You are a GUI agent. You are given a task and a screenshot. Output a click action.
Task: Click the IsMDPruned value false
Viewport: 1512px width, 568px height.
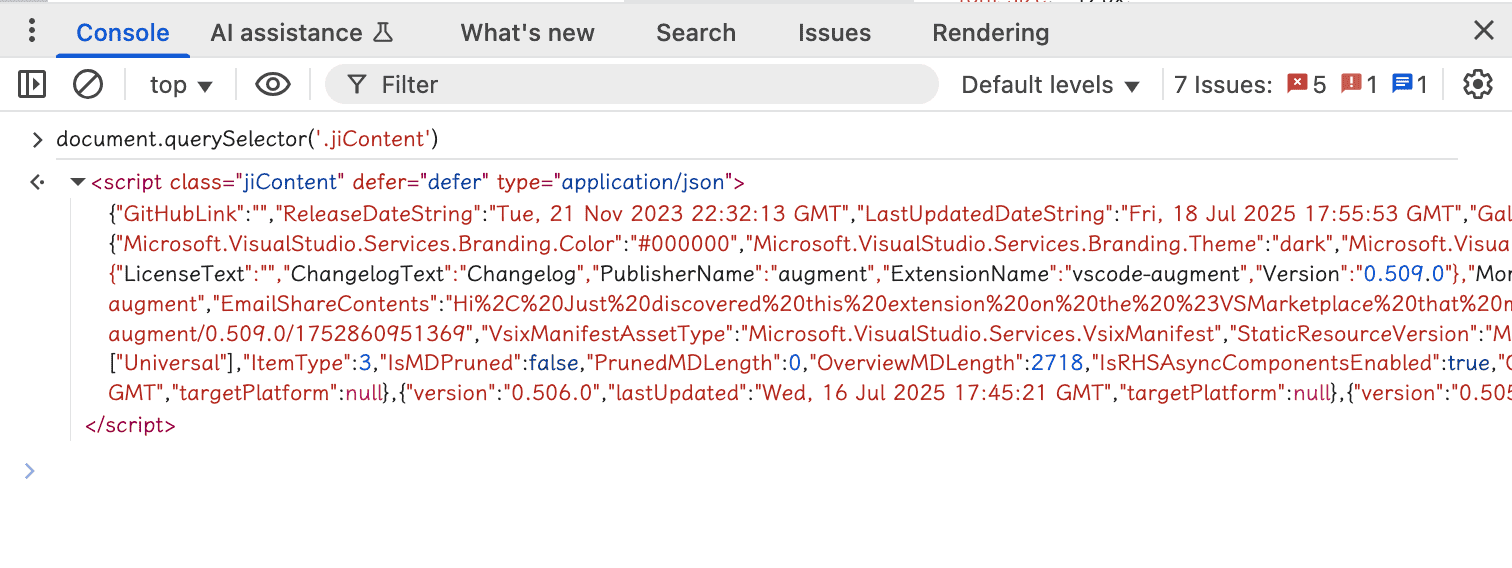tap(553, 364)
